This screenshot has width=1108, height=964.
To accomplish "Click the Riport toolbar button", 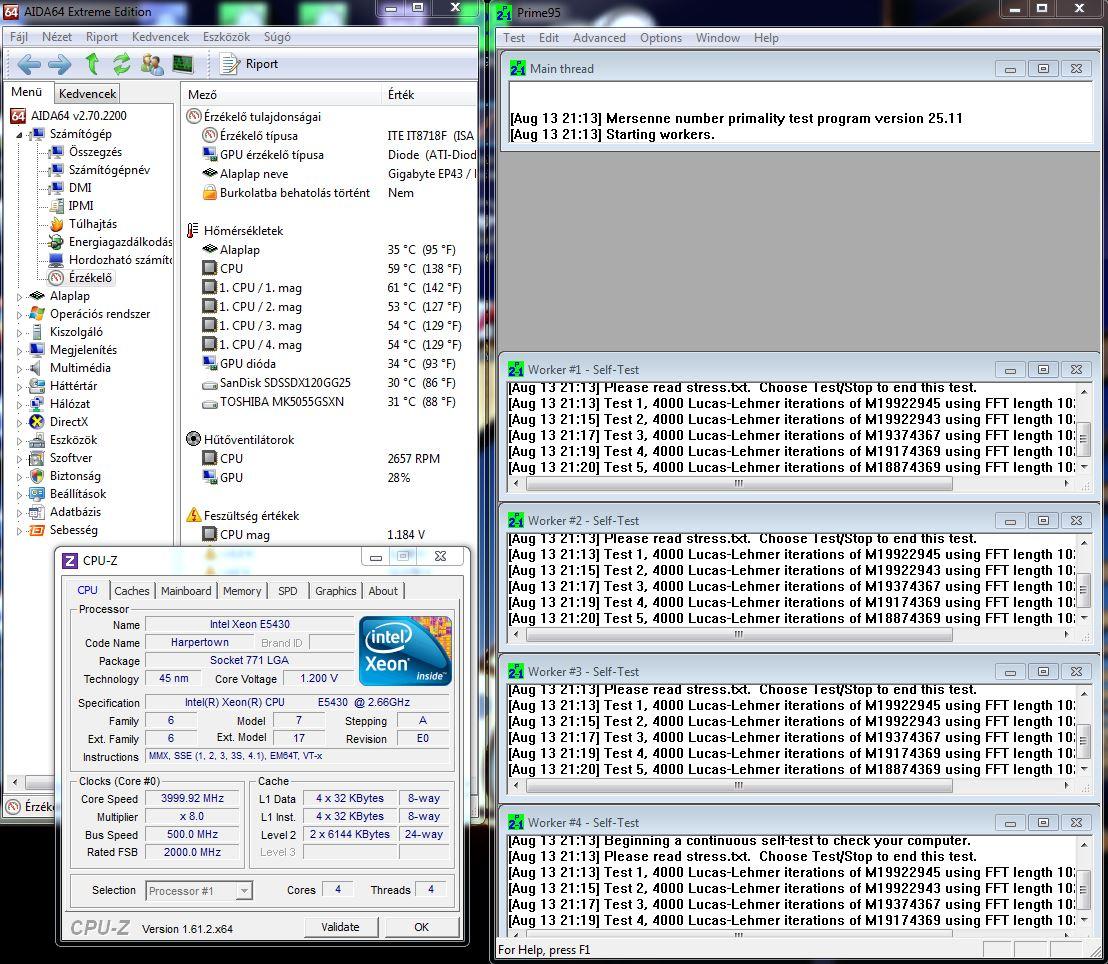I will pos(249,64).
